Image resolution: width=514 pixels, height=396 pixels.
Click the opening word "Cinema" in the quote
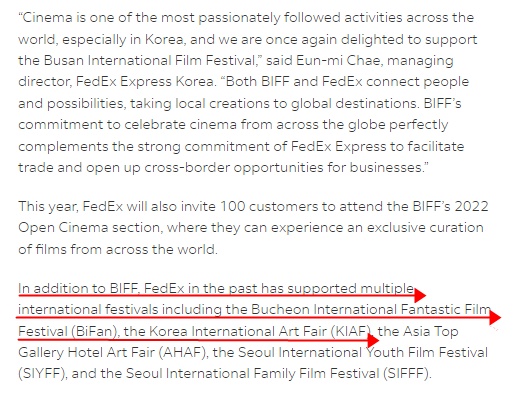click(x=47, y=18)
